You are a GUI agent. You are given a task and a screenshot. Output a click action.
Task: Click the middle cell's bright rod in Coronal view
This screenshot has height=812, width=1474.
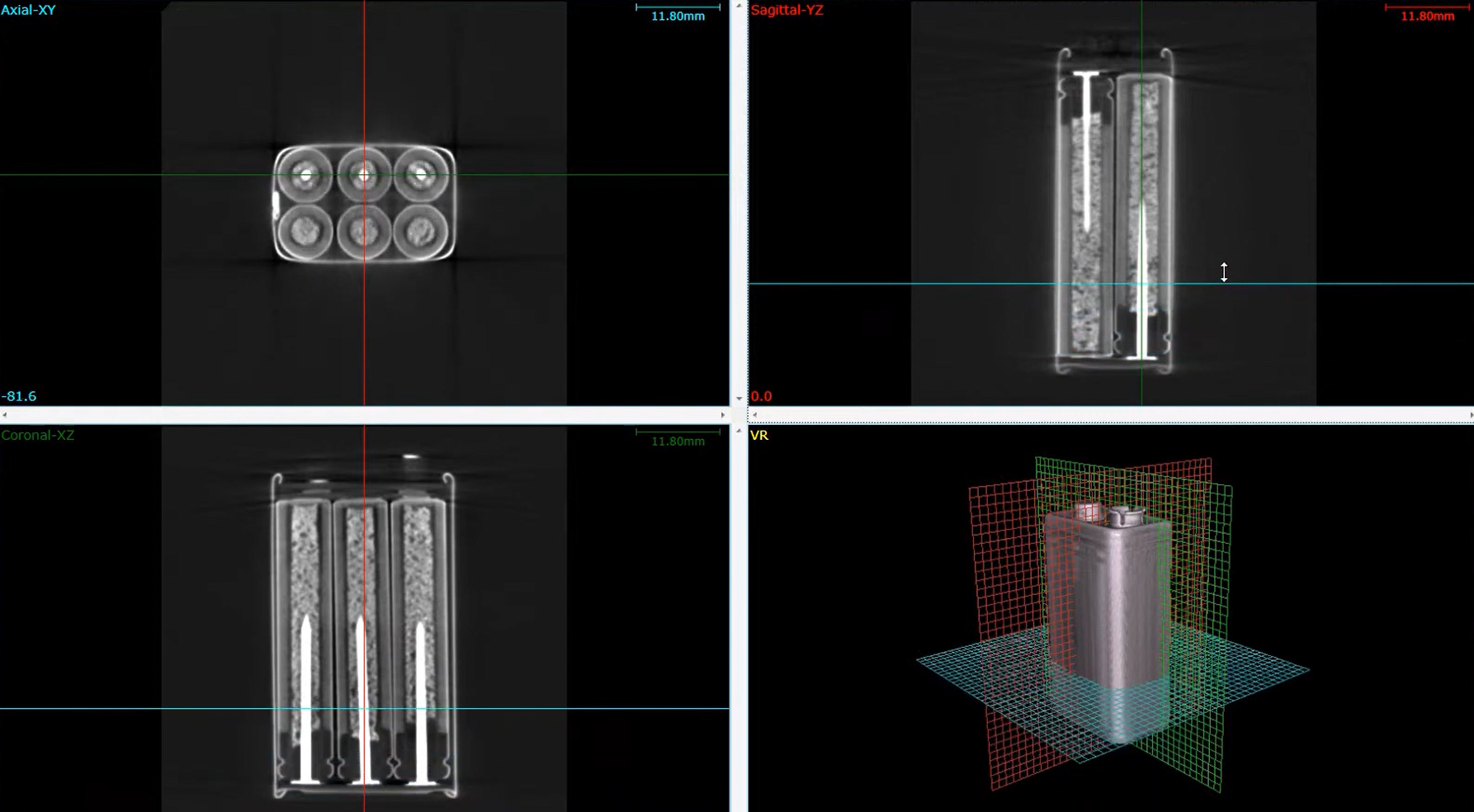click(x=361, y=700)
